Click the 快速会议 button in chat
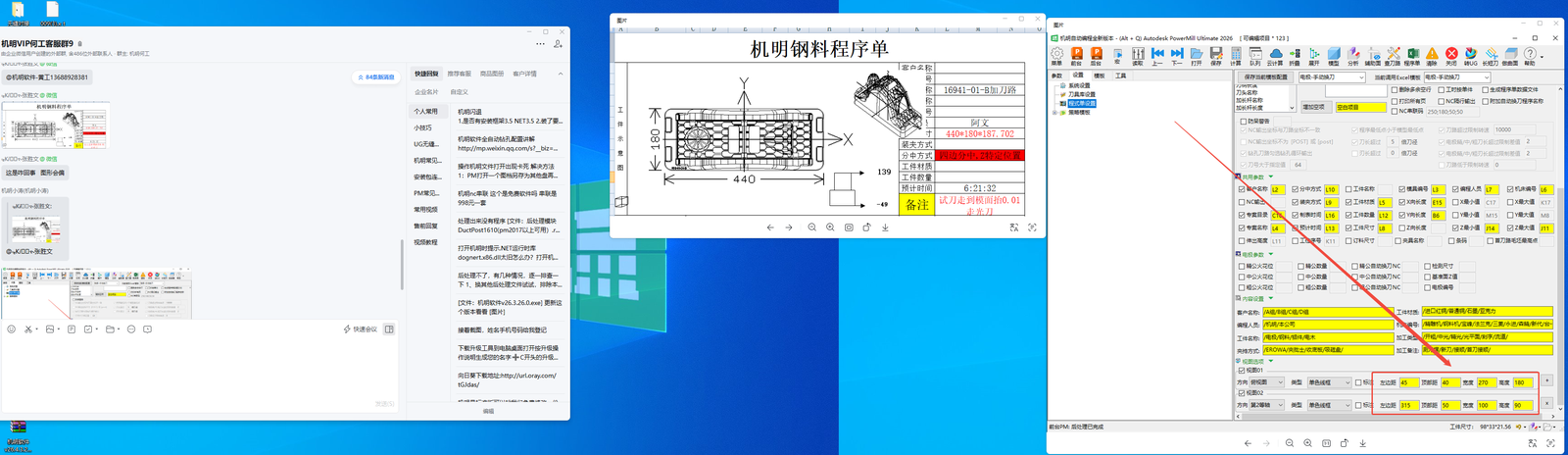This screenshot has width=1568, height=455. point(361,329)
